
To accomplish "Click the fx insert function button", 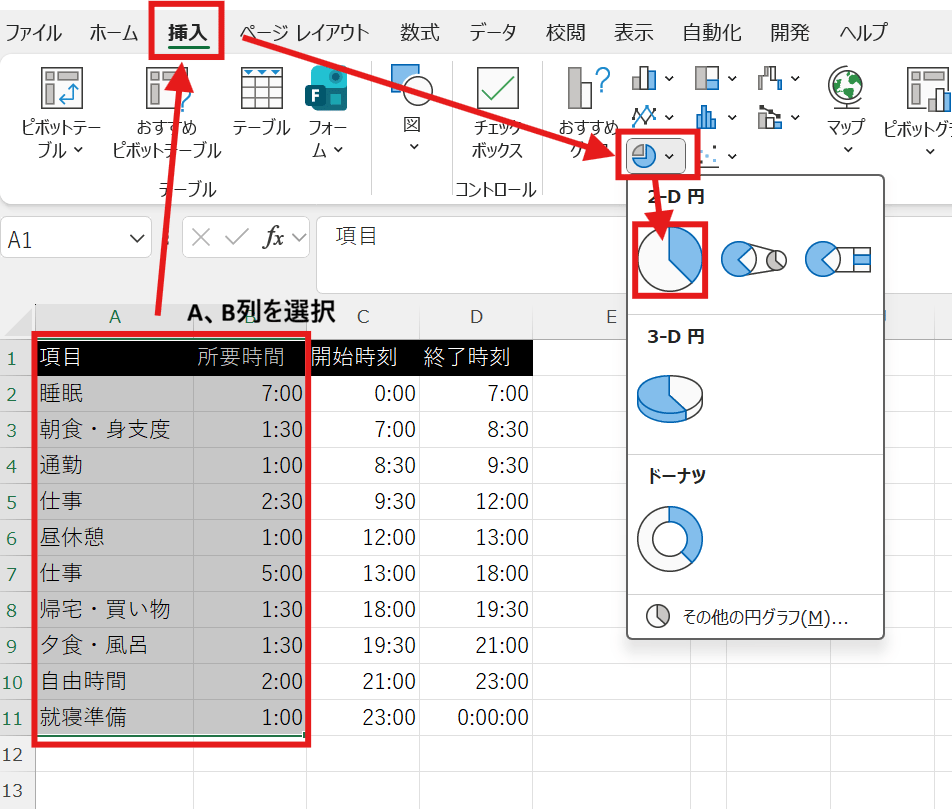I will 273,238.
